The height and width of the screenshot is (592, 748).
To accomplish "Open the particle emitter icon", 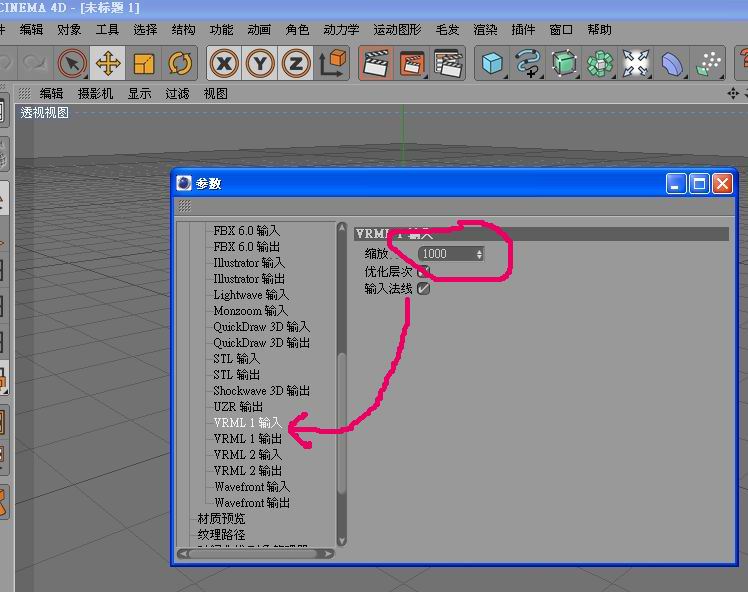I will (708, 63).
